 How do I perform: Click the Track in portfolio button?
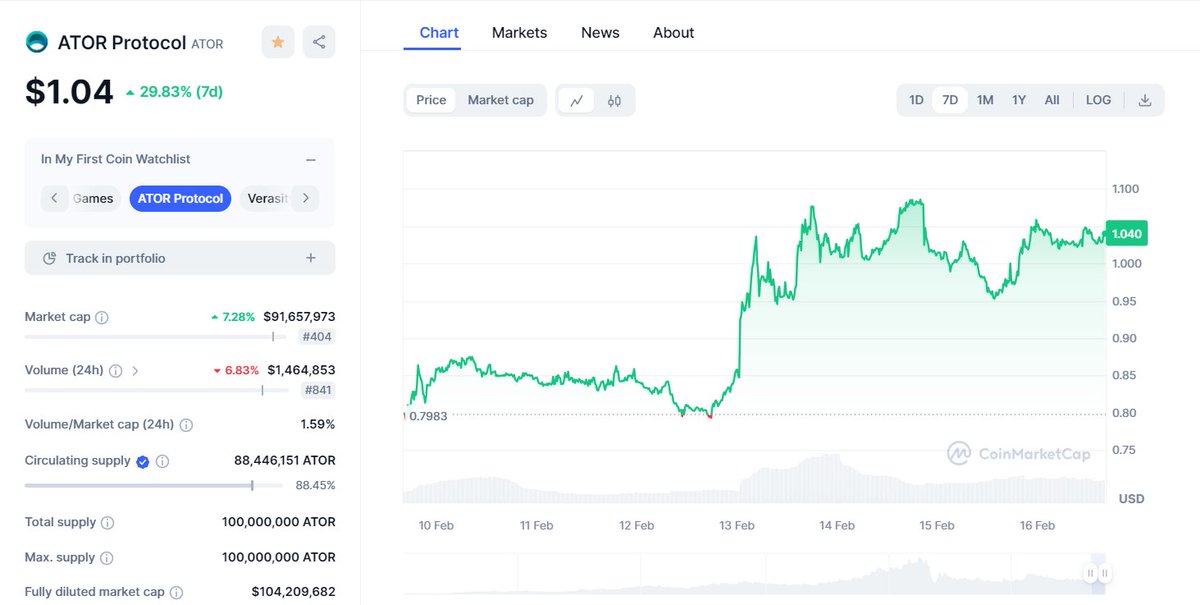click(180, 258)
